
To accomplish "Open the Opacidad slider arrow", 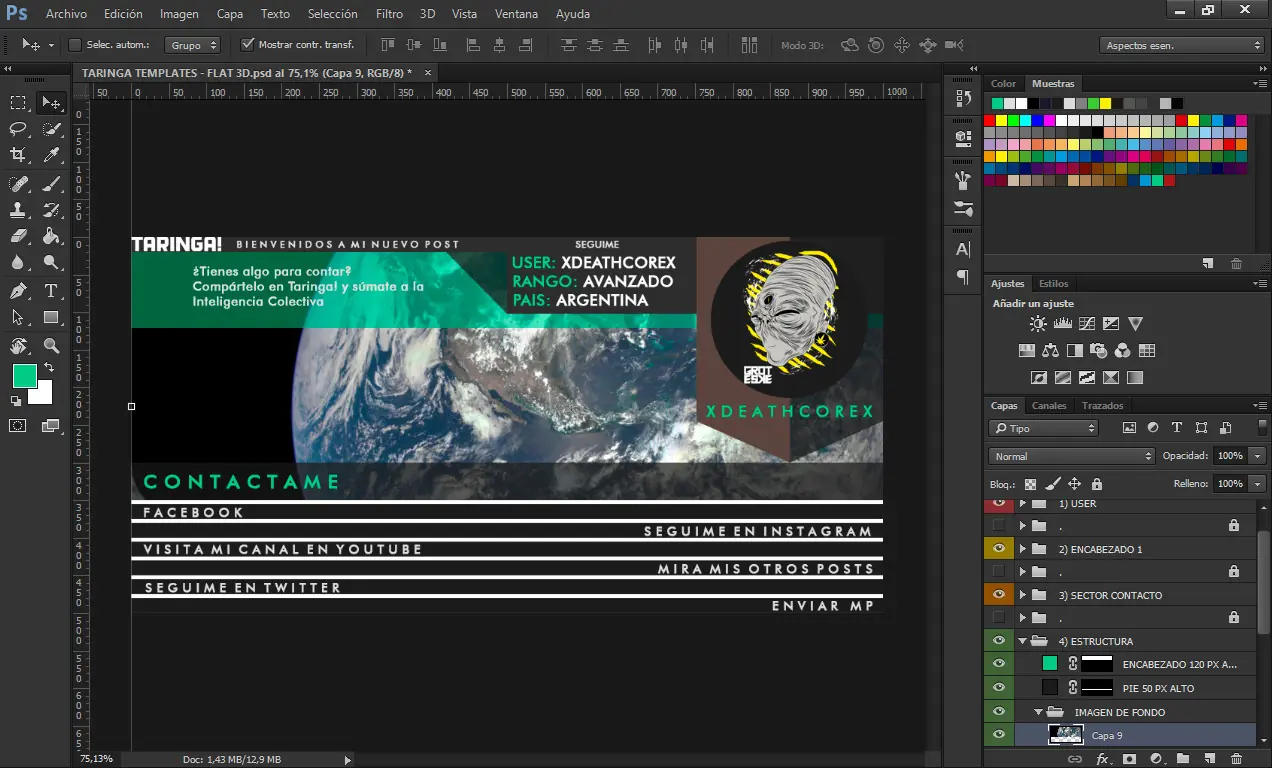I will click(x=1257, y=456).
